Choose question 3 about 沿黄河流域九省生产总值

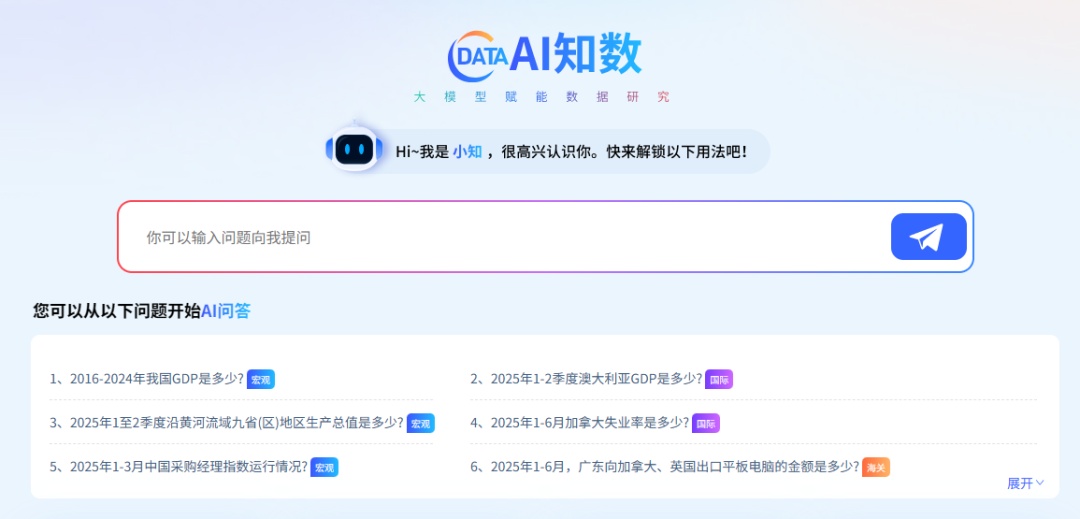[227, 423]
